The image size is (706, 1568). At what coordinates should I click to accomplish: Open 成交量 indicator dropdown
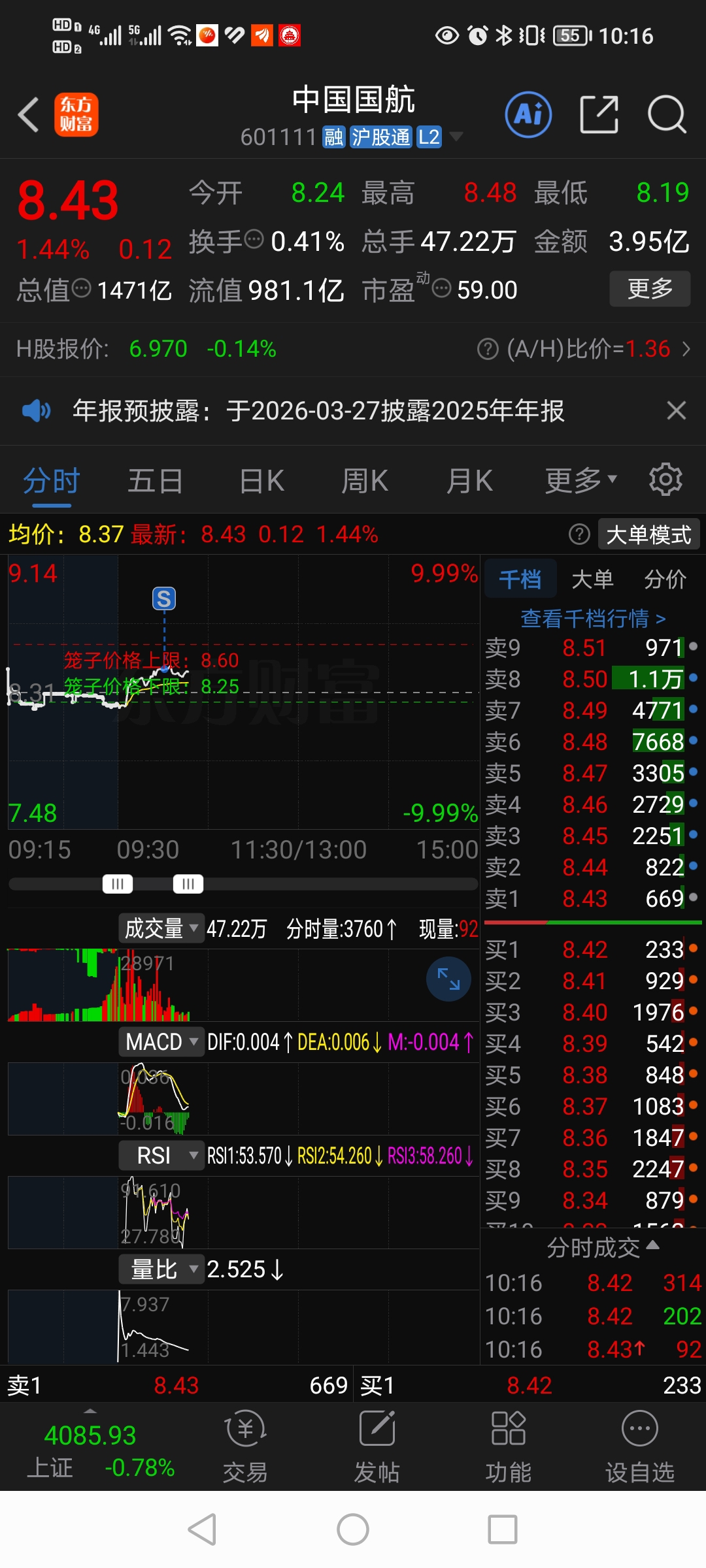point(161,928)
